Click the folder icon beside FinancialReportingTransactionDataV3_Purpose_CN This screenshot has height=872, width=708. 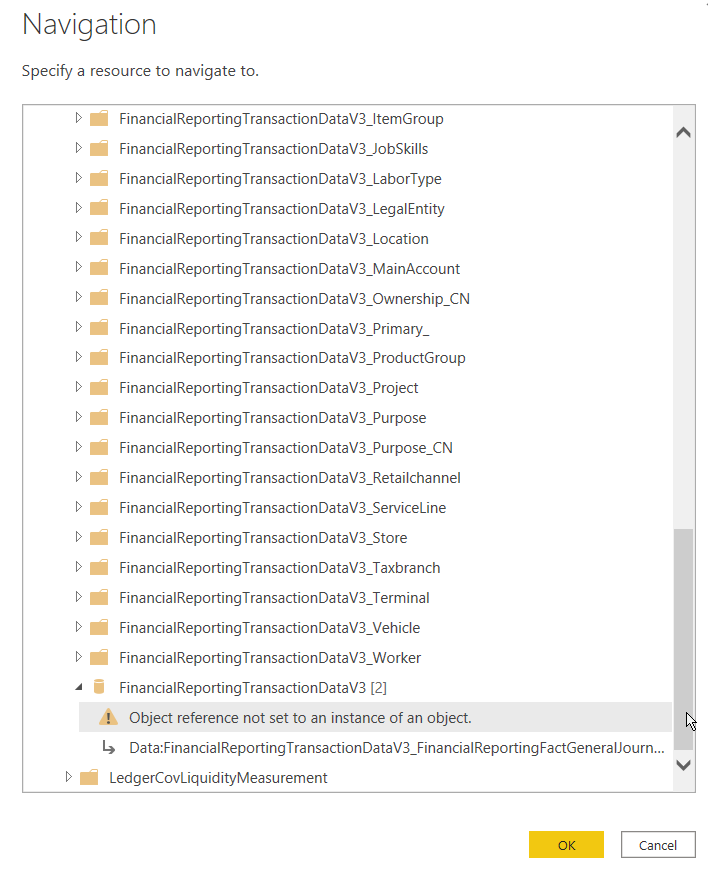tap(99, 448)
